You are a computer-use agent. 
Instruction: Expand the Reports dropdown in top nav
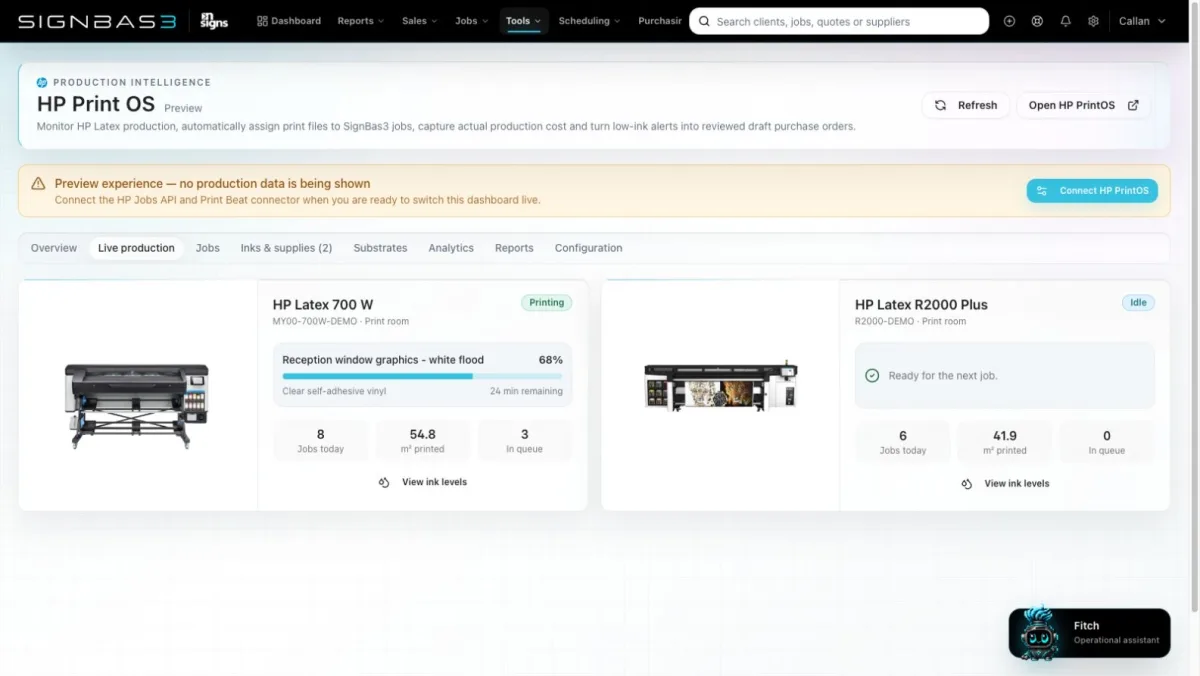coord(360,21)
